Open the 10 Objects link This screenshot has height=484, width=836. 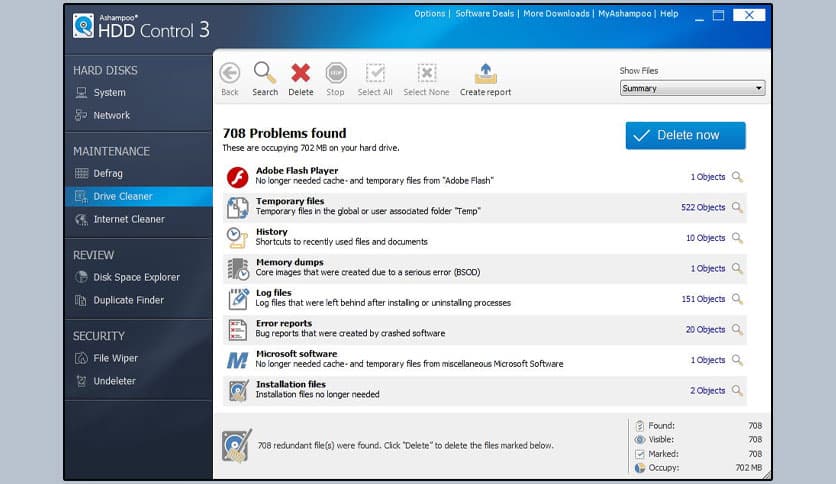(x=705, y=238)
